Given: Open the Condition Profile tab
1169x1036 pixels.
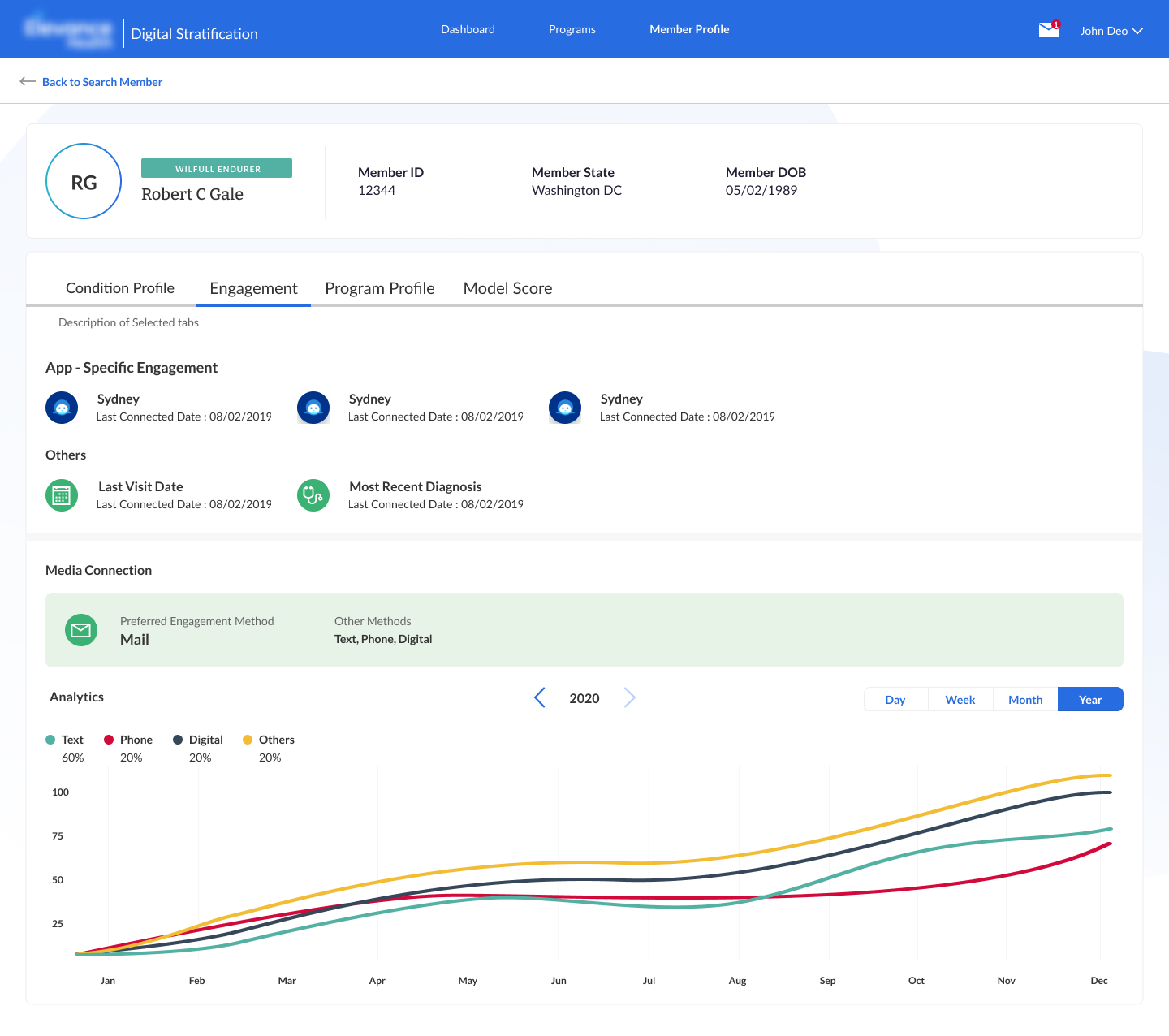Looking at the screenshot, I should 119,288.
